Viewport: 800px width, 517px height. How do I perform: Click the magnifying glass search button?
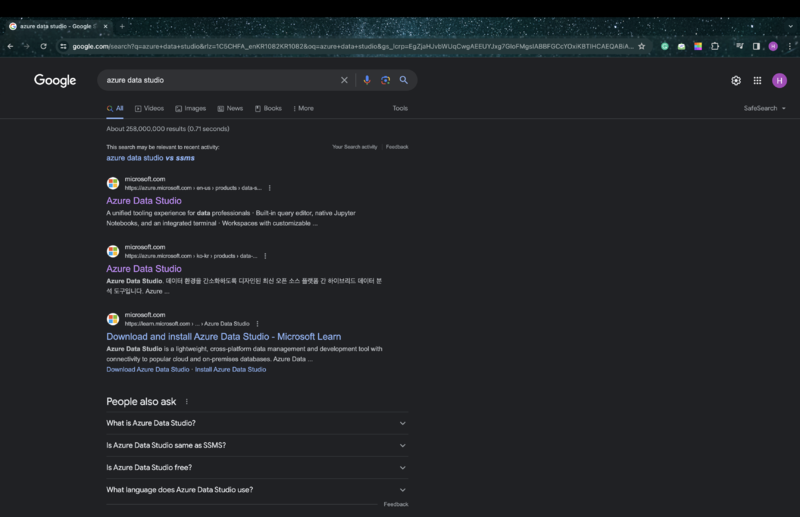(404, 80)
